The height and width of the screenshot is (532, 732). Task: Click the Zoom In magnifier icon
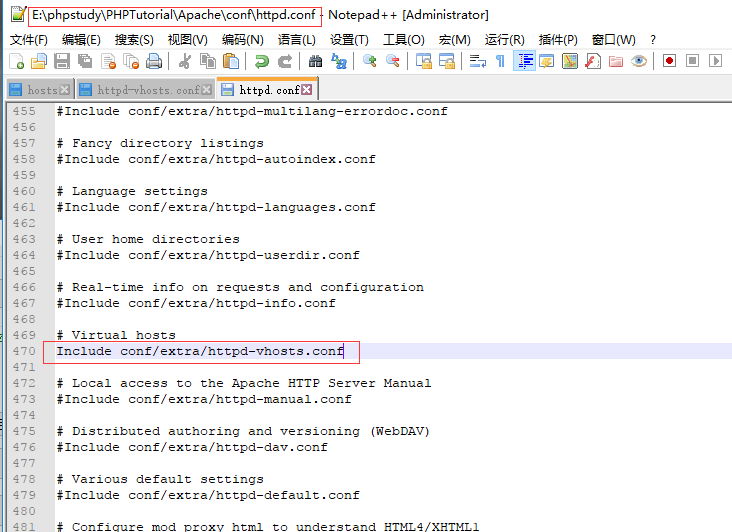[x=370, y=61]
